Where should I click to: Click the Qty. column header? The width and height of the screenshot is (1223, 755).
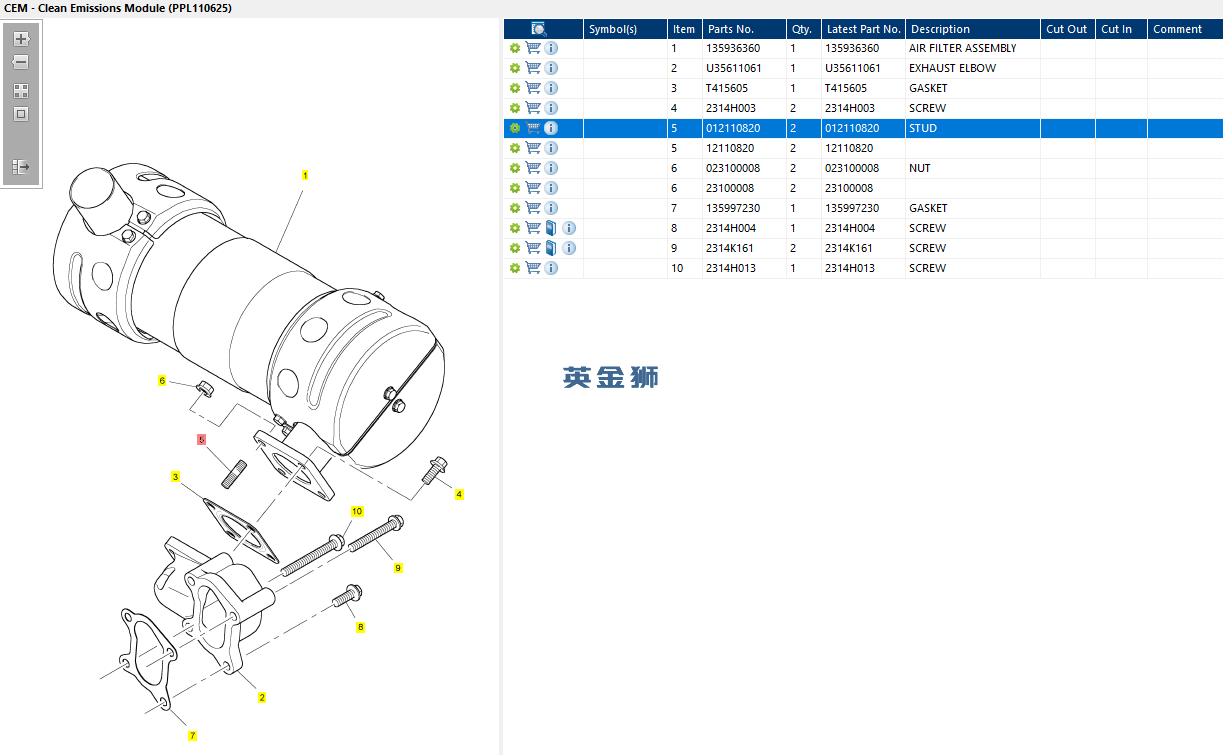point(804,29)
